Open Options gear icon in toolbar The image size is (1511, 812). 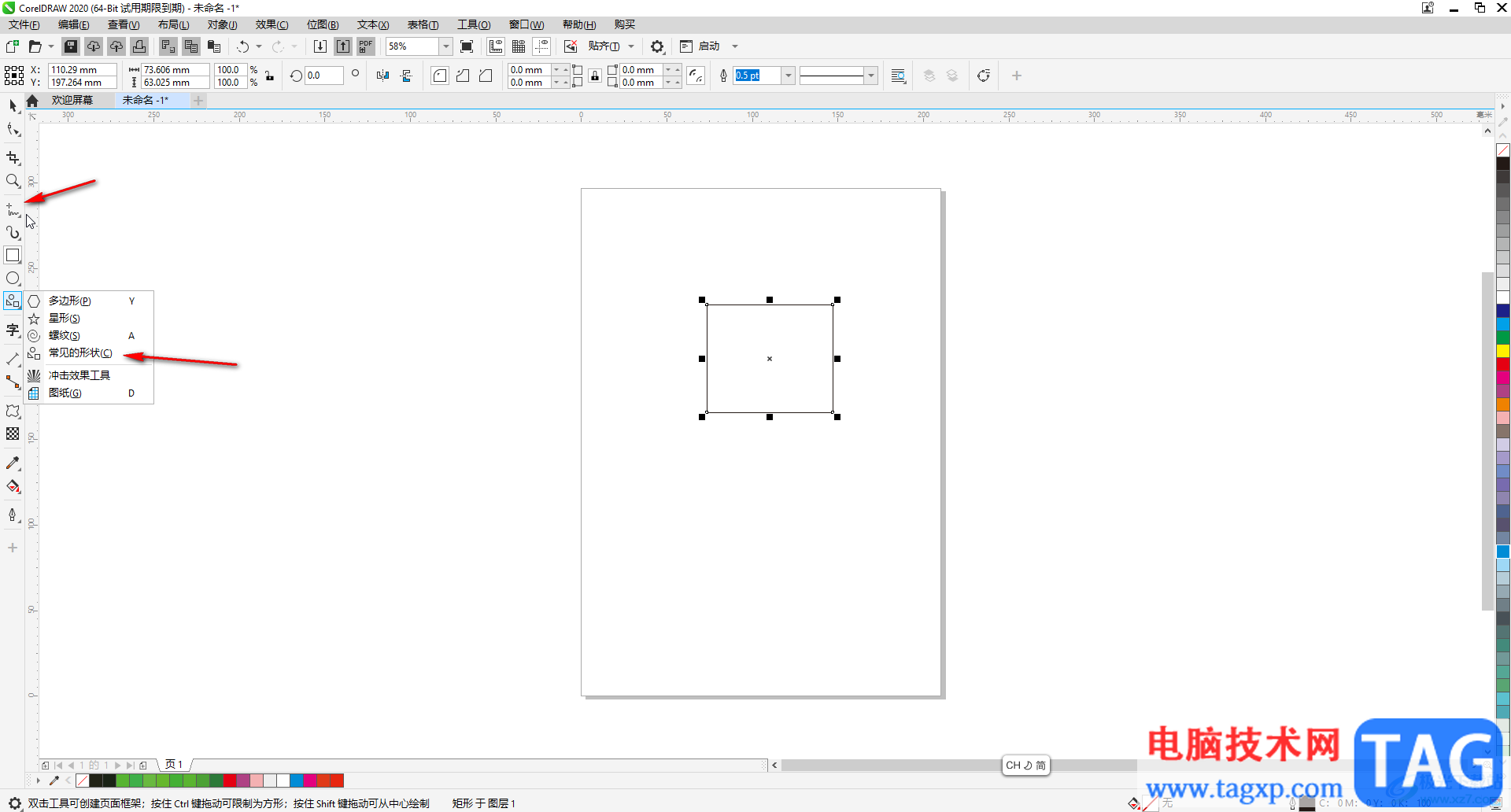658,46
